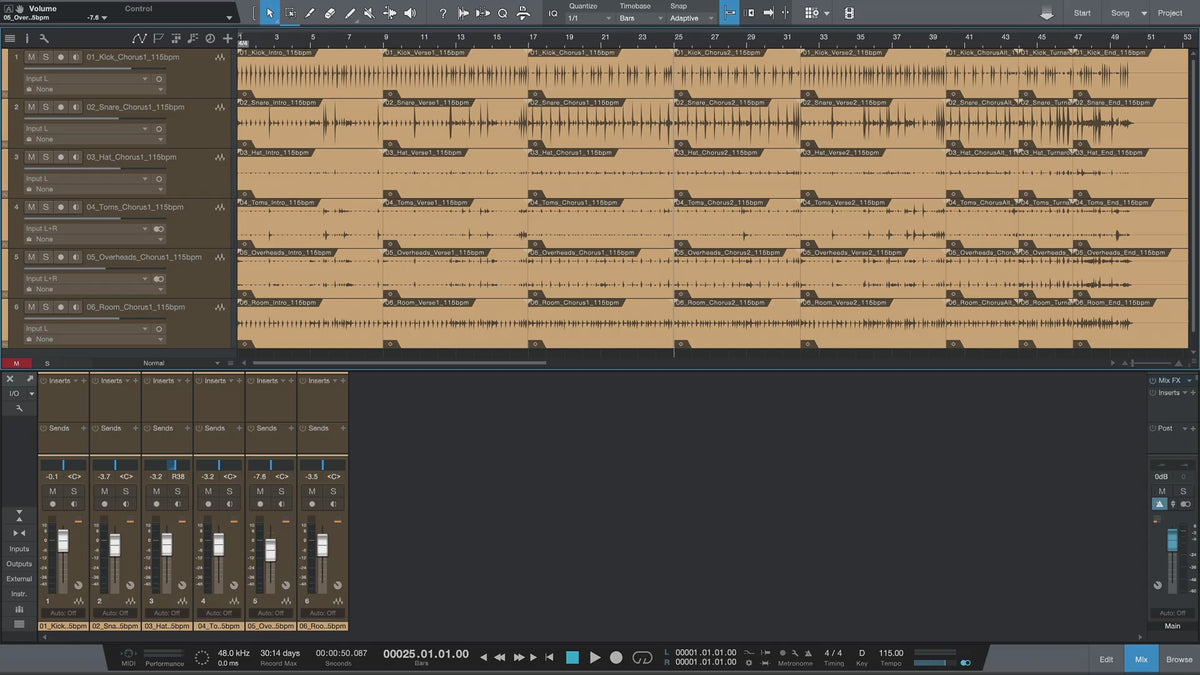Image resolution: width=1200 pixels, height=675 pixels.
Task: Click the Start page button
Action: pyautogui.click(x=1082, y=13)
